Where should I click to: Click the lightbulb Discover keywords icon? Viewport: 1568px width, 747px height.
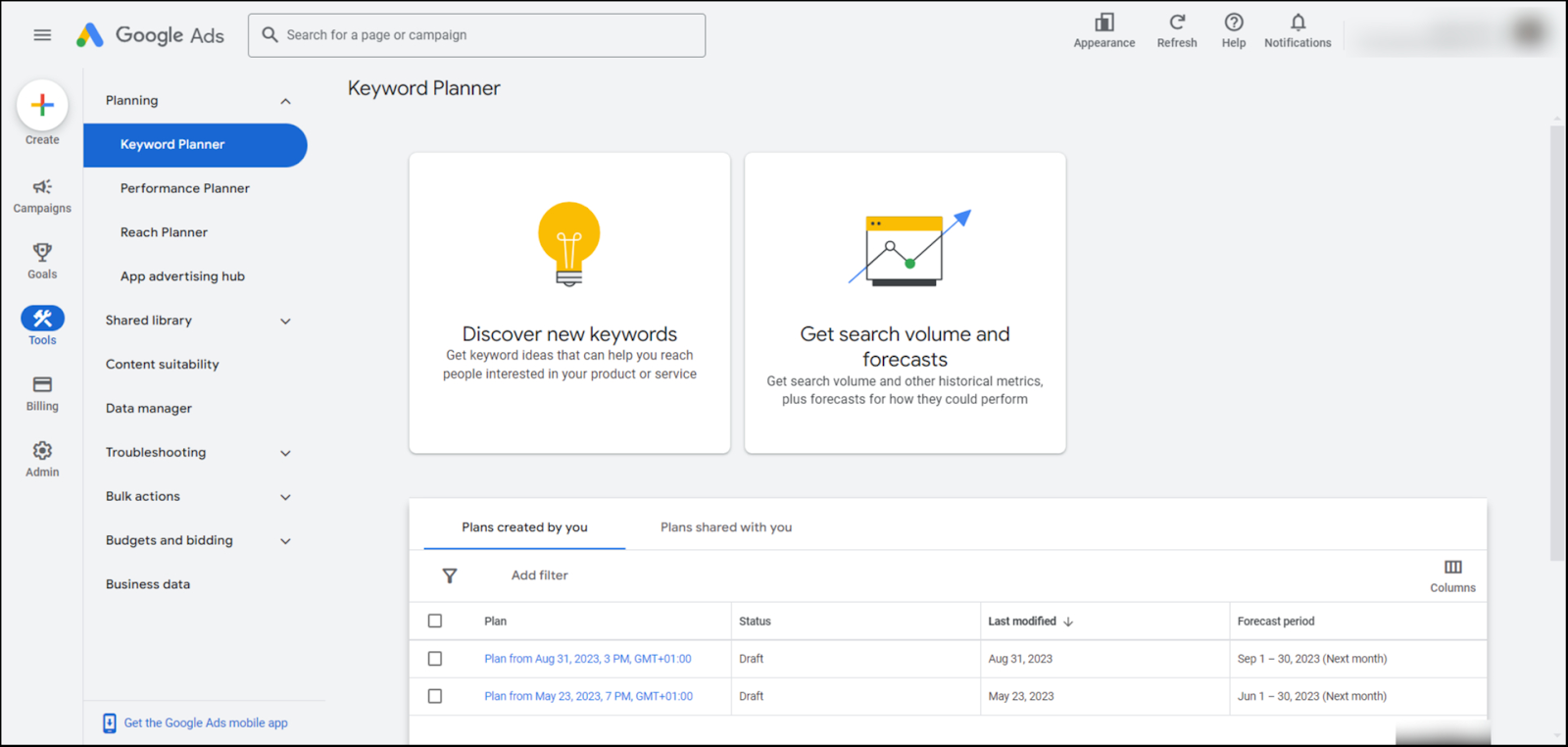click(569, 244)
